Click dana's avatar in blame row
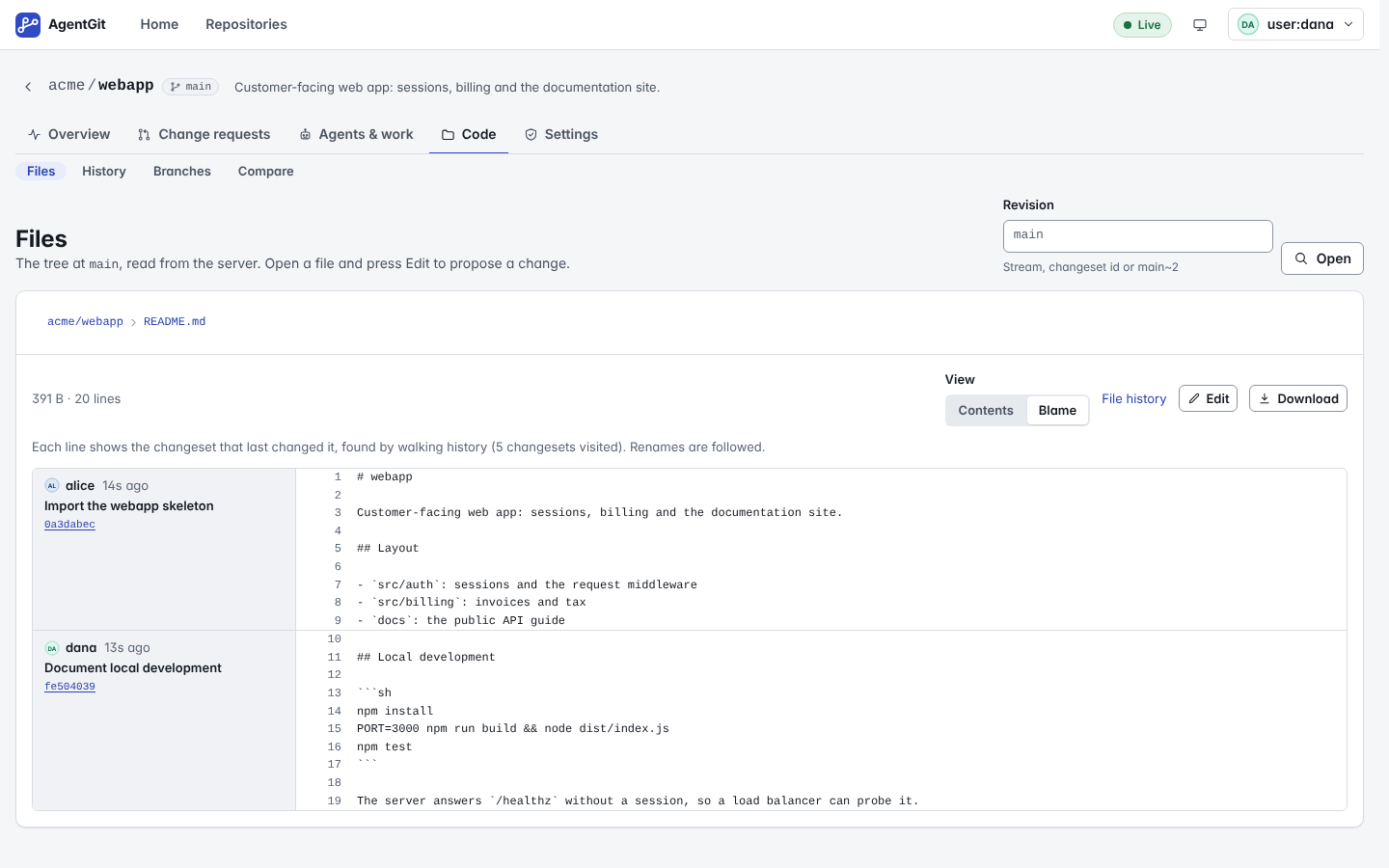1389x868 pixels. coord(52,648)
